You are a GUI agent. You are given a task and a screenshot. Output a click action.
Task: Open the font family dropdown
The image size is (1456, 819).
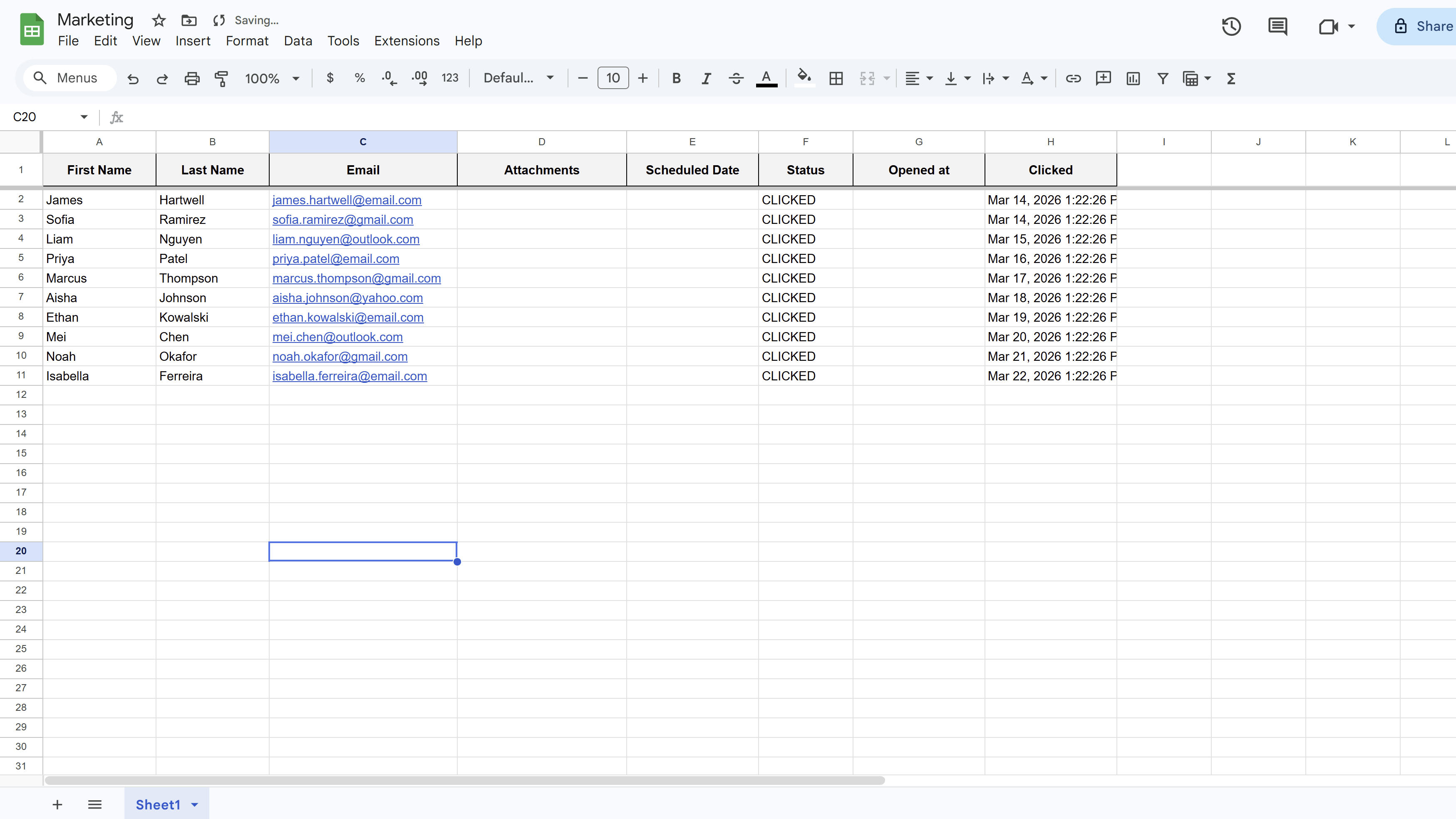518,78
